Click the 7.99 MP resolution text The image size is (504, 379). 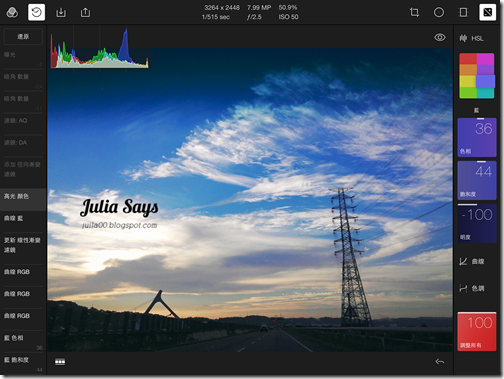259,7
